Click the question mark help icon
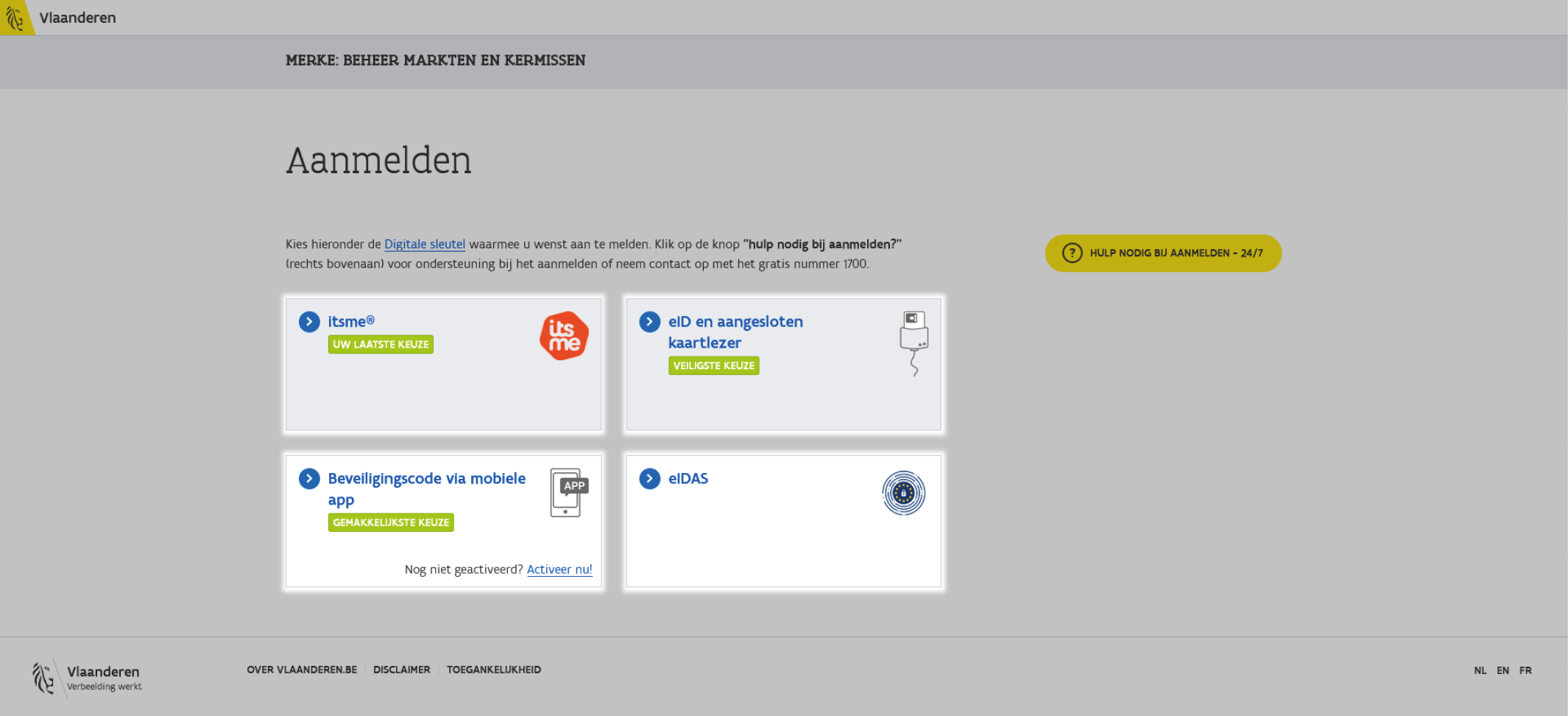The image size is (1568, 716). [x=1072, y=253]
